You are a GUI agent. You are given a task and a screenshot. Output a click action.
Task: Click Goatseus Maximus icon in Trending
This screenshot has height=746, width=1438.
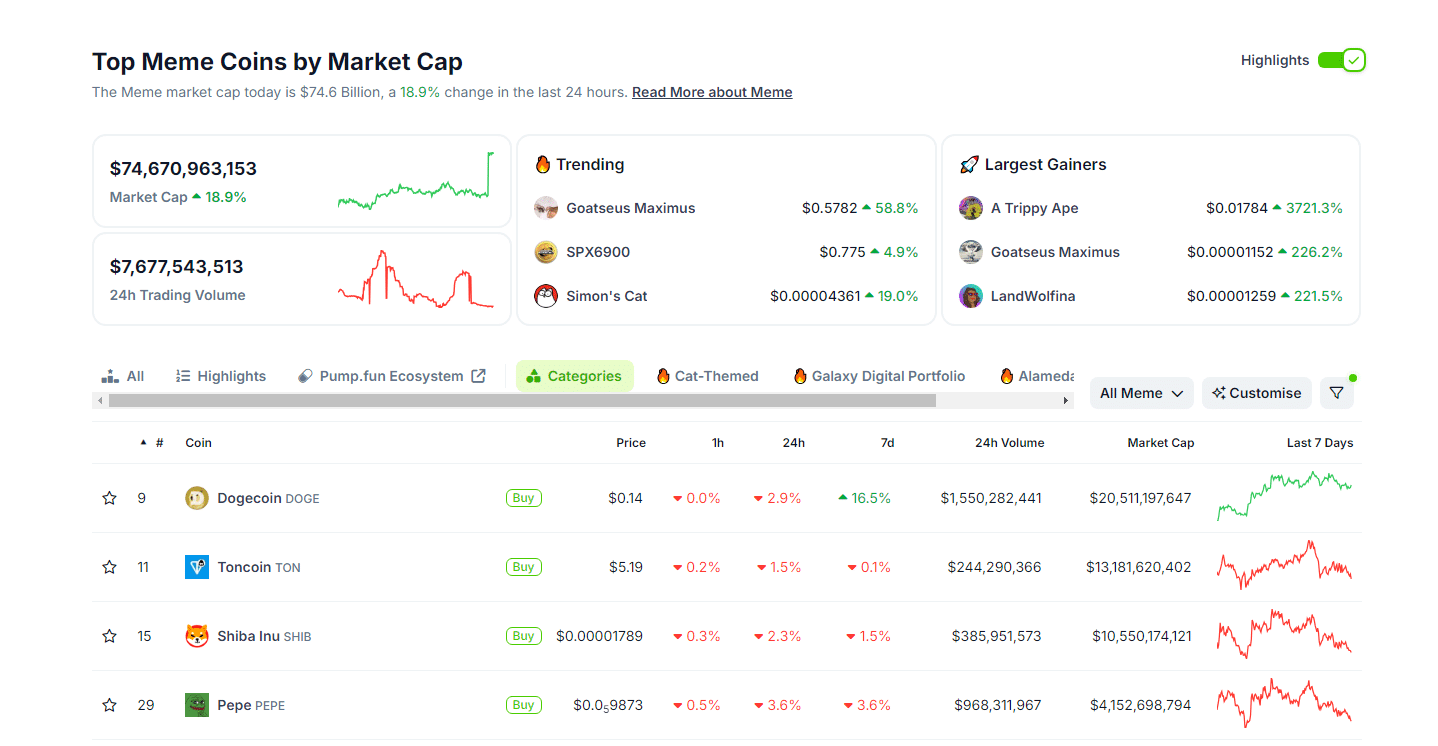(x=546, y=208)
